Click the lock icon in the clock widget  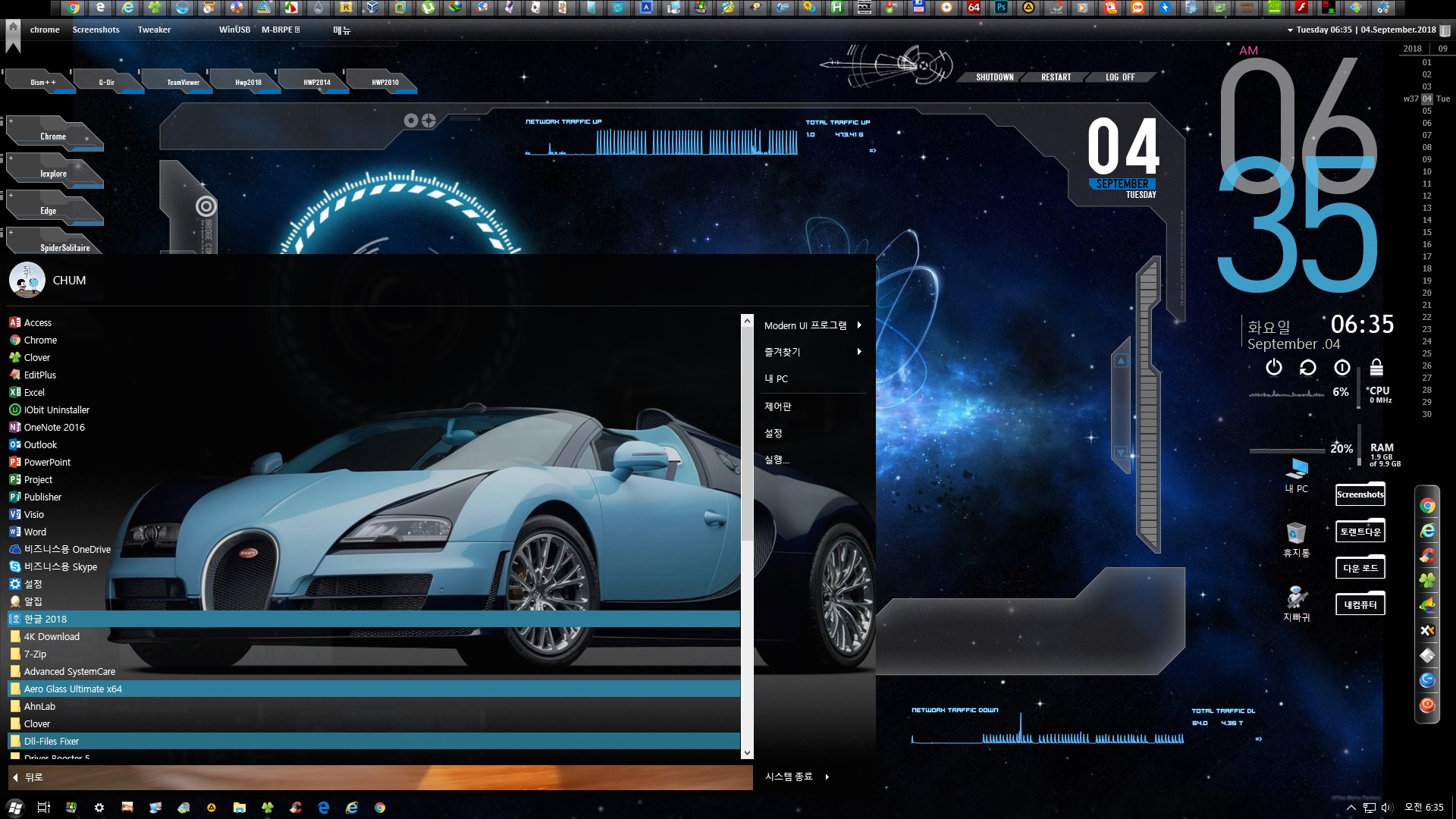[1376, 368]
